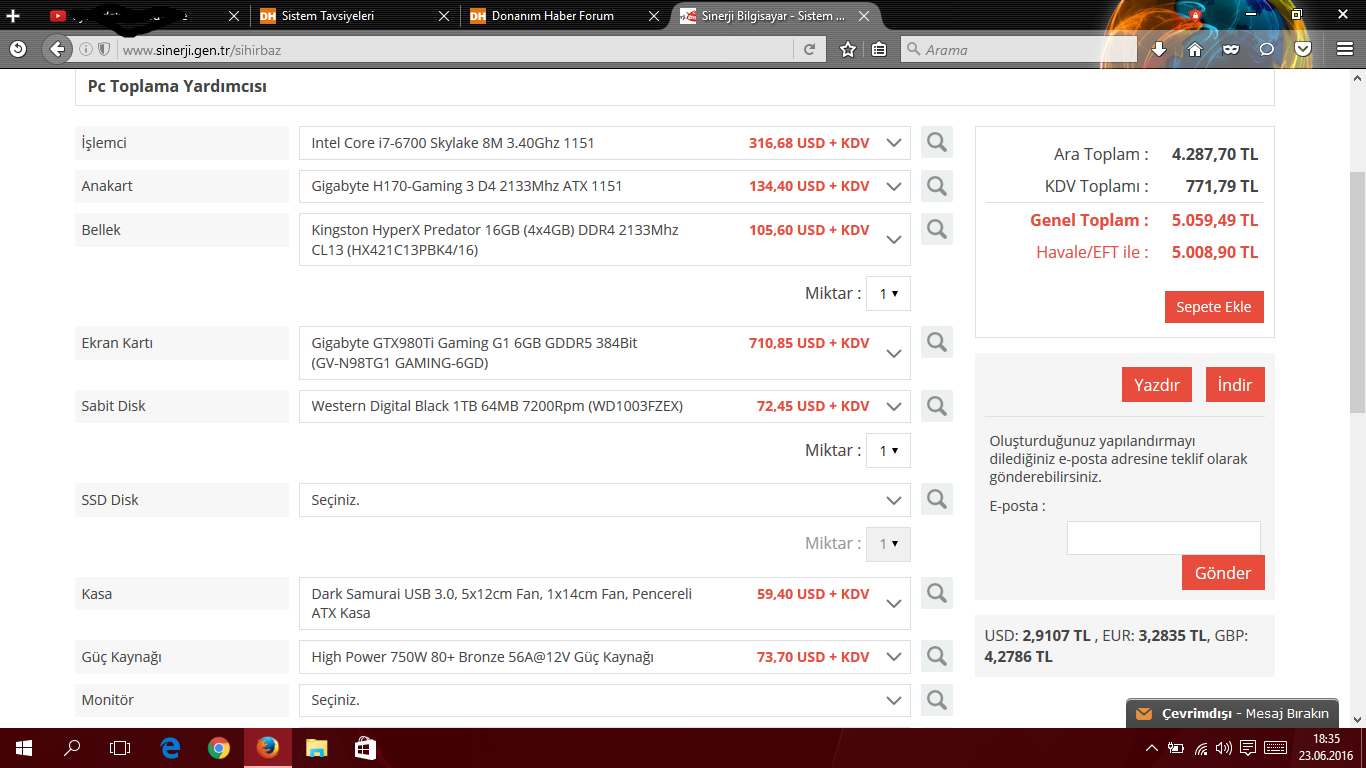Change the Bellek Miktar quantity dropdown

point(888,294)
